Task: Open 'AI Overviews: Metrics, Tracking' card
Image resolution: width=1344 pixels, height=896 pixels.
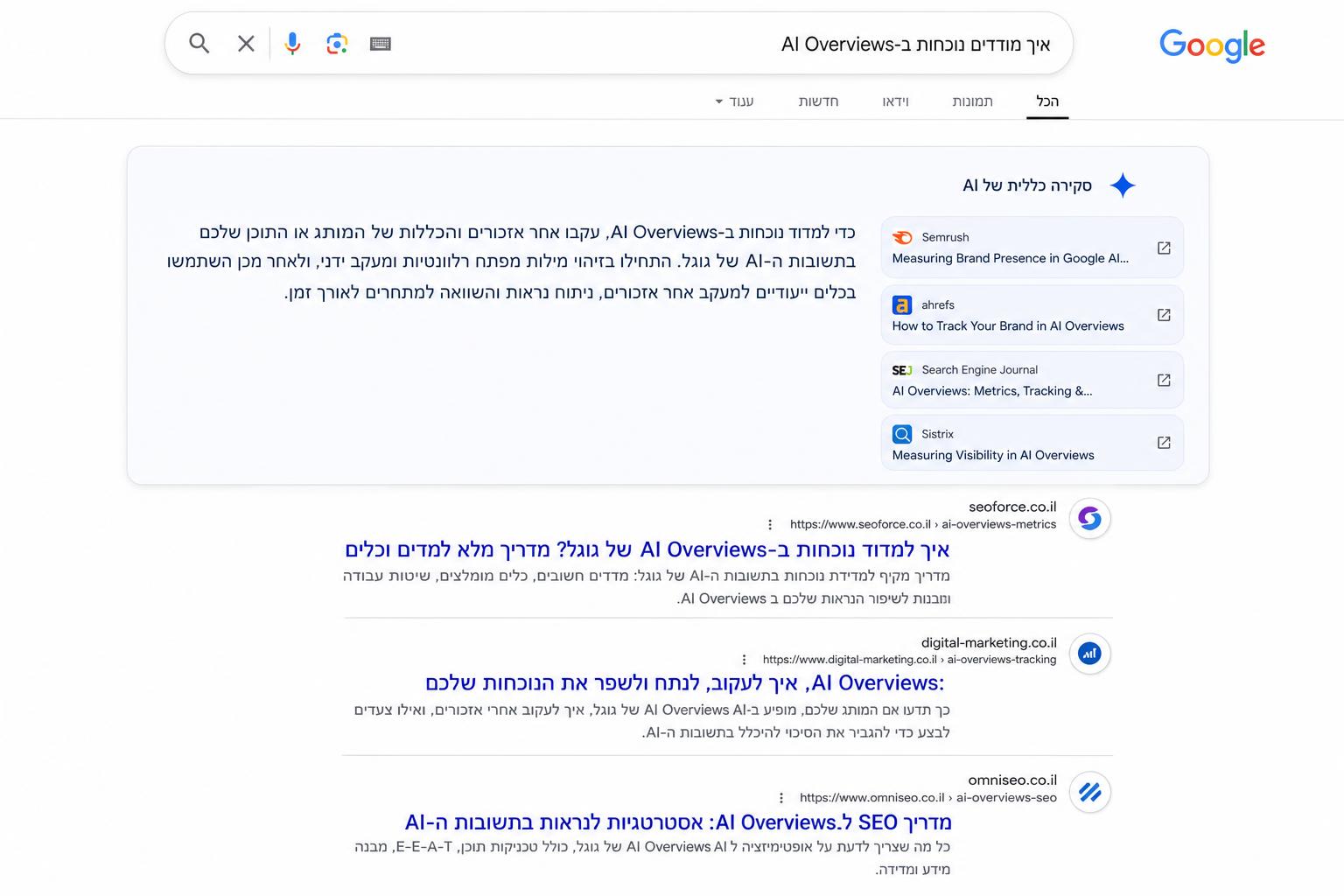Action: tap(1032, 380)
